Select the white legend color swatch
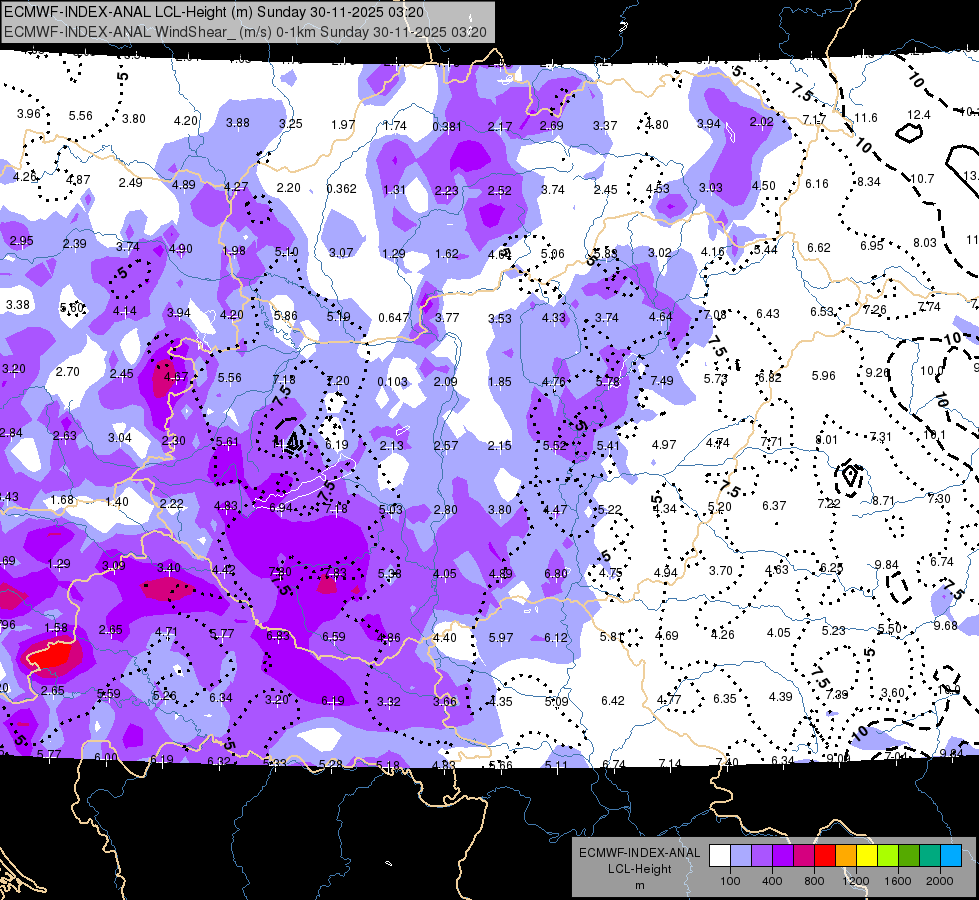 (x=720, y=856)
